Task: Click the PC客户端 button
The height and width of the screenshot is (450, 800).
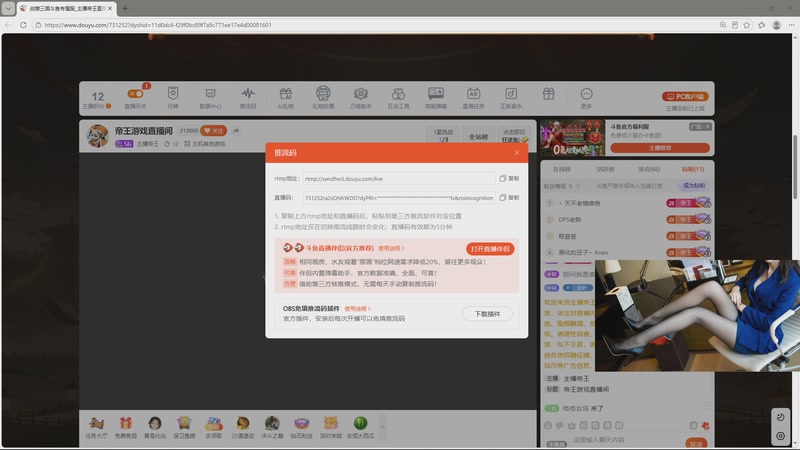Action: pos(685,96)
